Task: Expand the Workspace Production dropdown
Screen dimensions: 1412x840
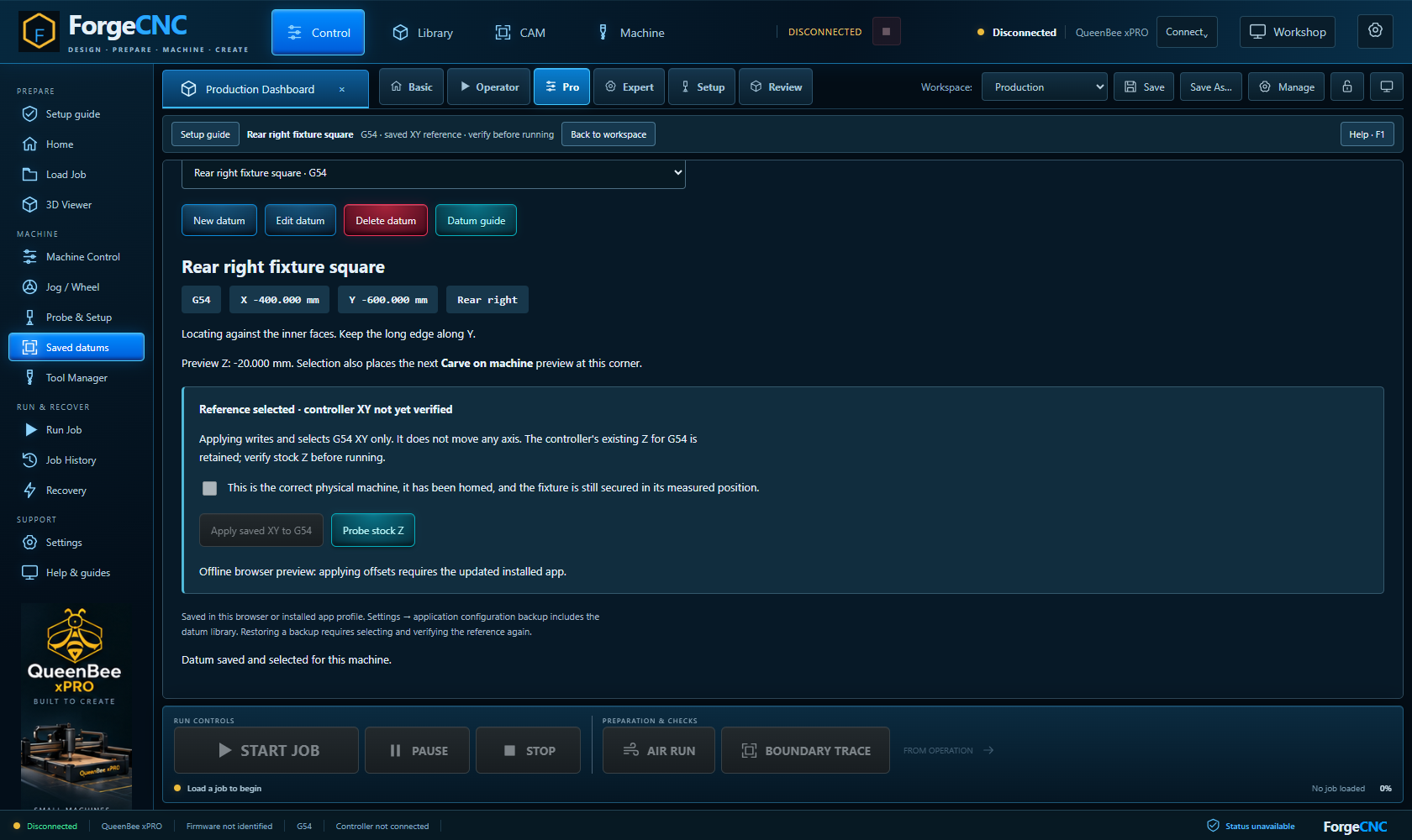Action: click(1044, 87)
